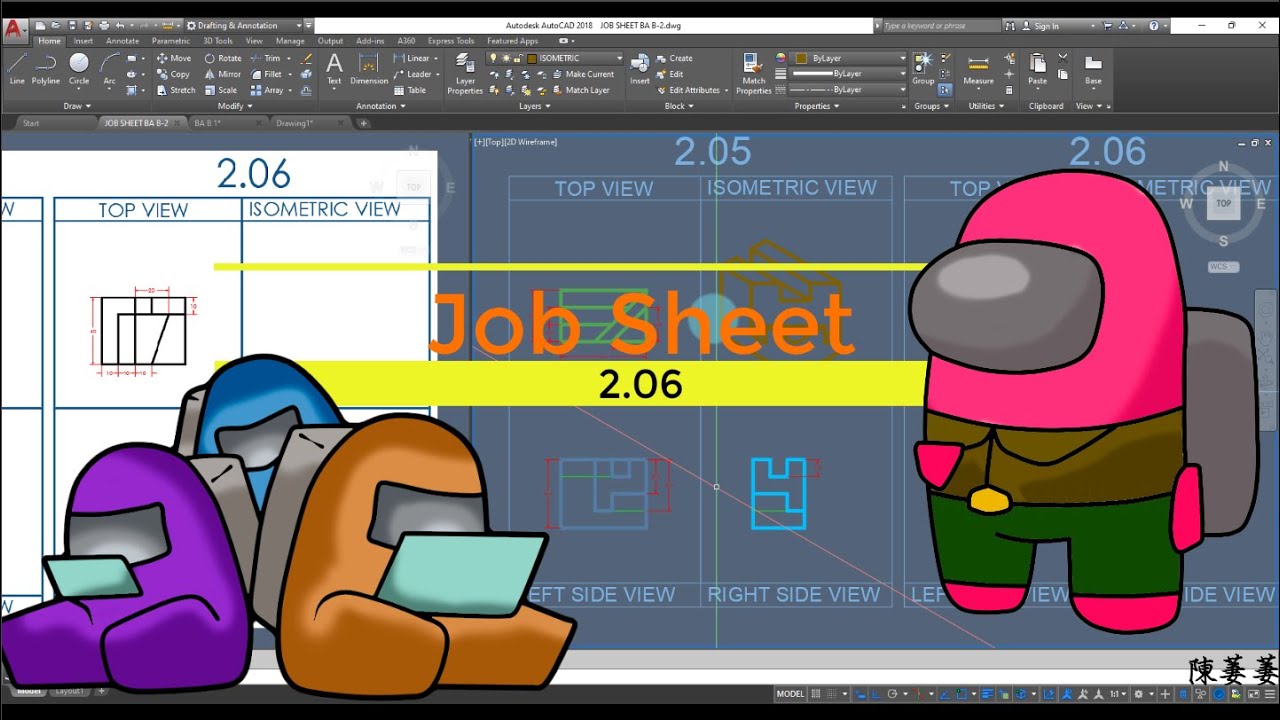Activate the Fillet command
Screen dimensions: 1280x720
pyautogui.click(x=266, y=74)
